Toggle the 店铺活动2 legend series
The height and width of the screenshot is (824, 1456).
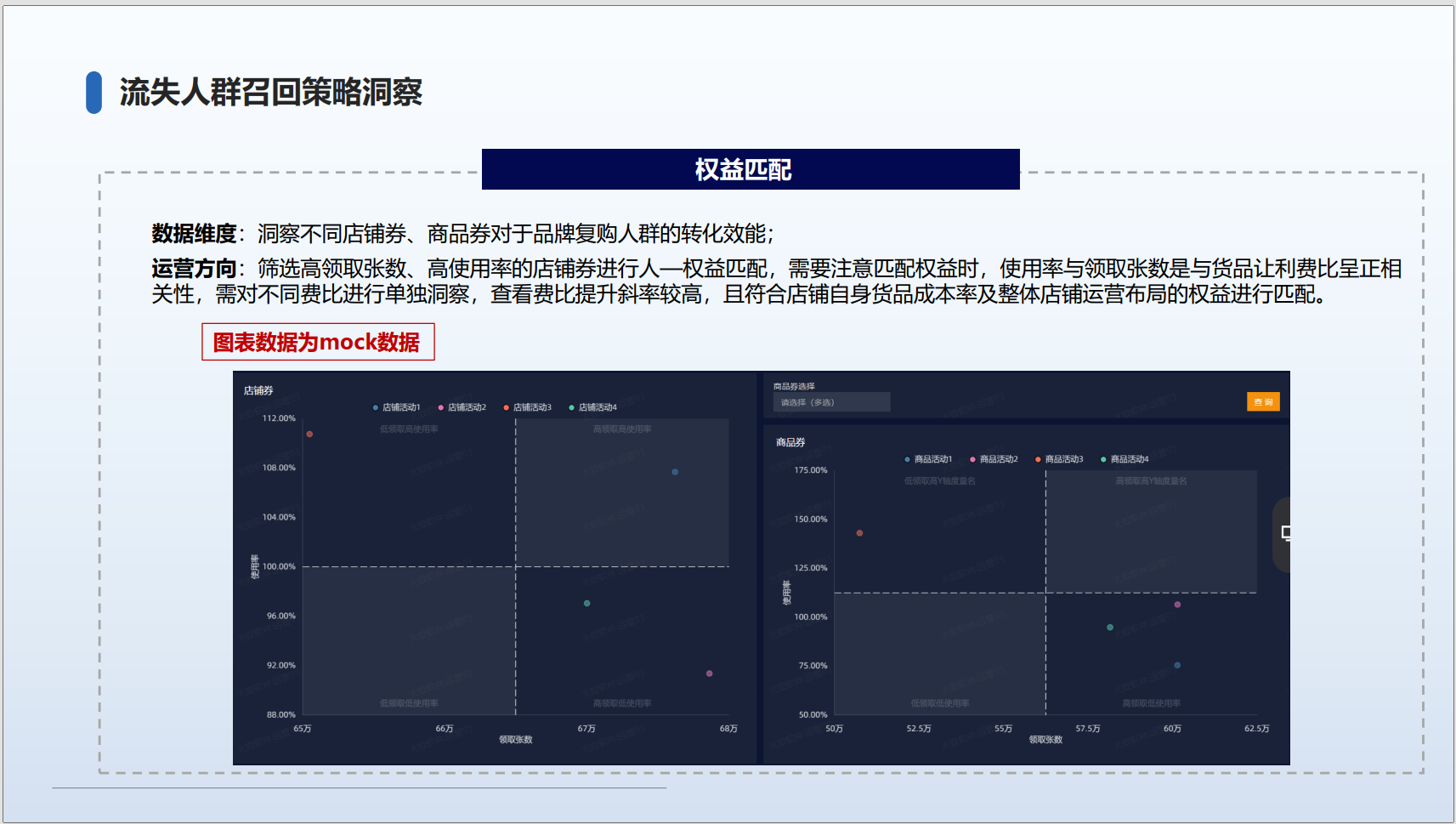coord(462,407)
